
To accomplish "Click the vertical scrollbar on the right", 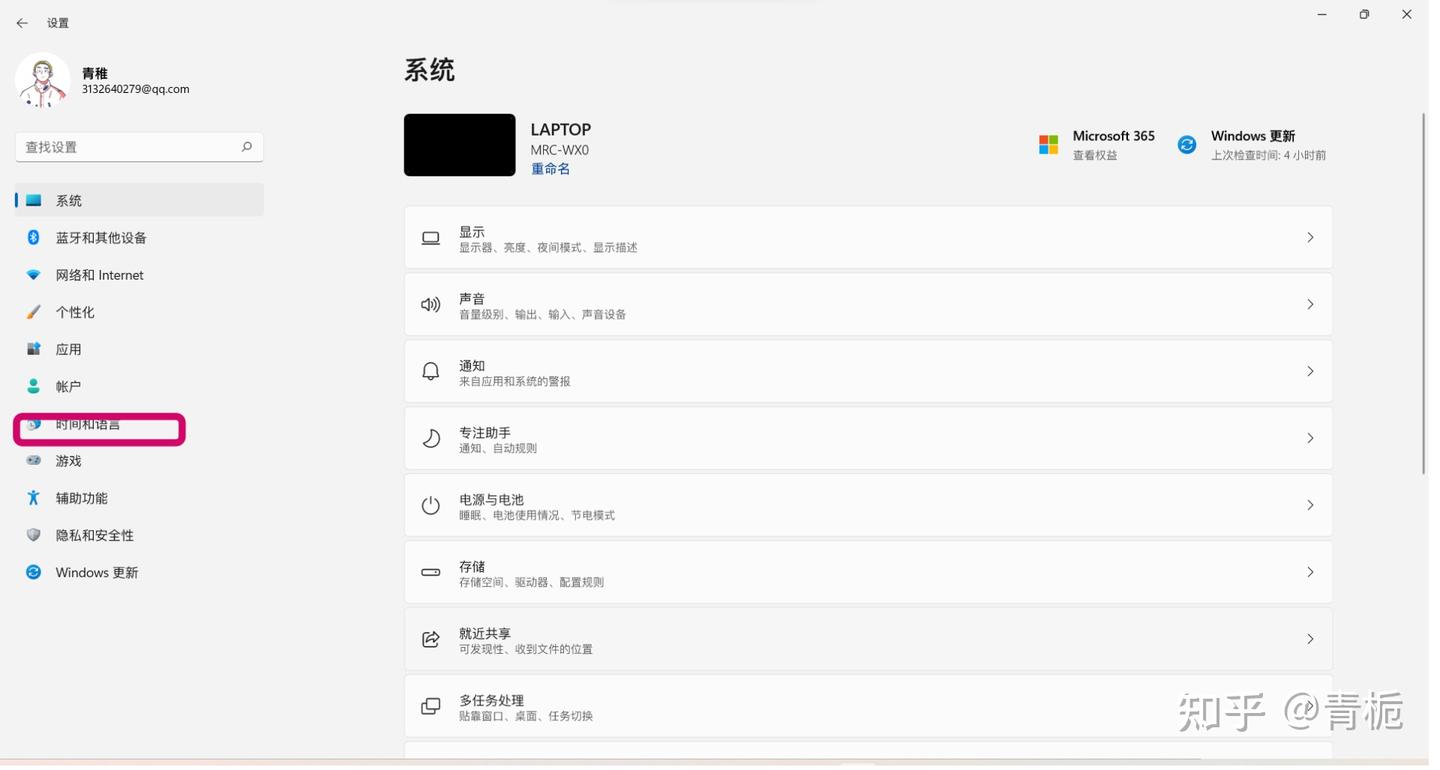I will [1424, 290].
